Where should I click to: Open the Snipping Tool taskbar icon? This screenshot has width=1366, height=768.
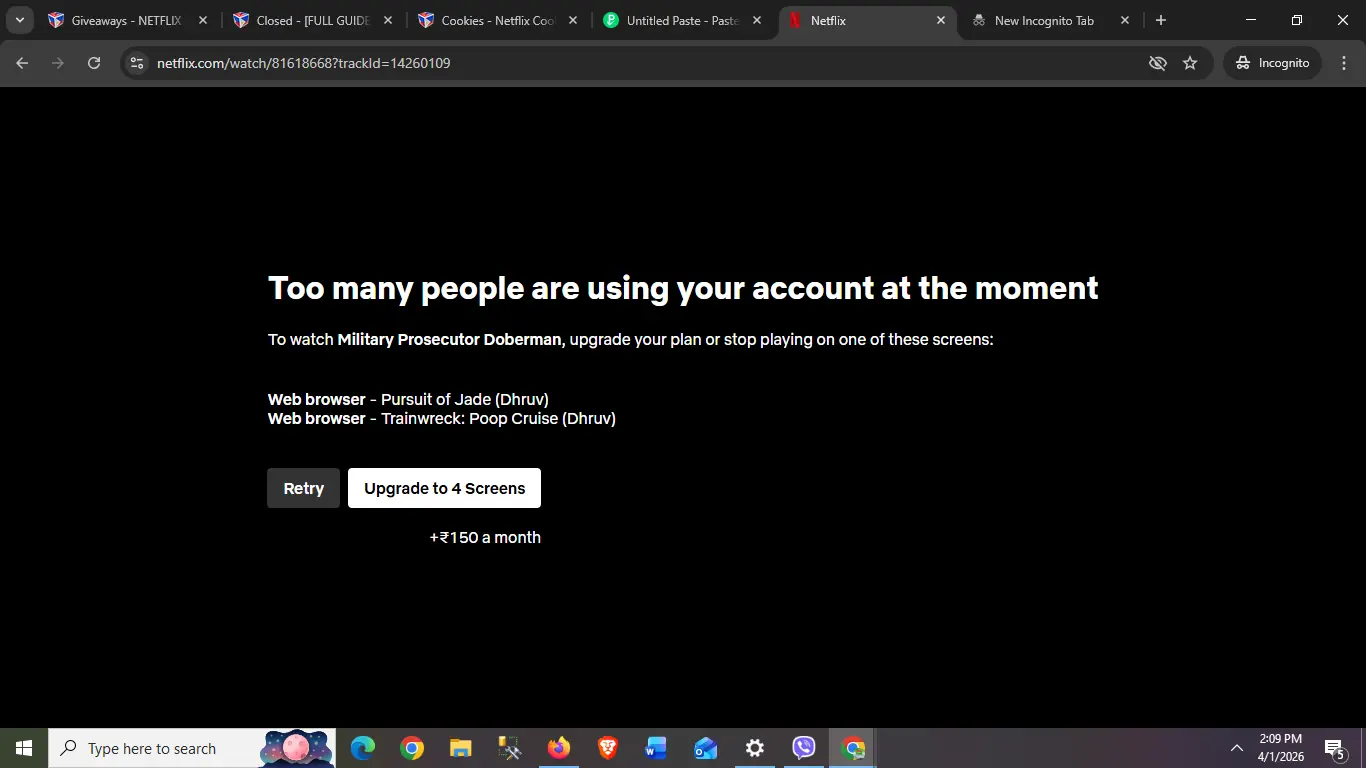(509, 748)
